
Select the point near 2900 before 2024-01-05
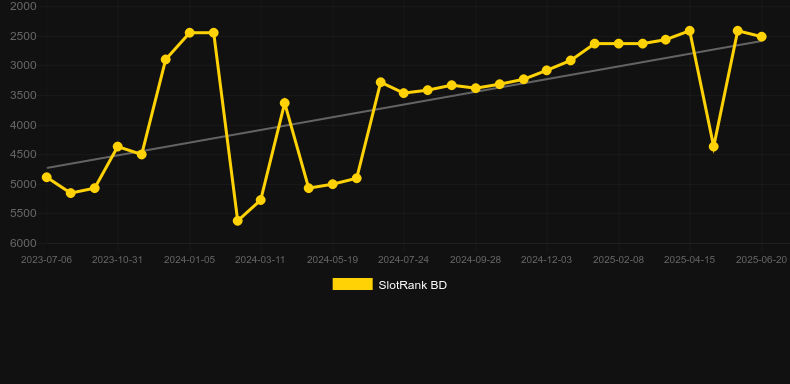(166, 59)
